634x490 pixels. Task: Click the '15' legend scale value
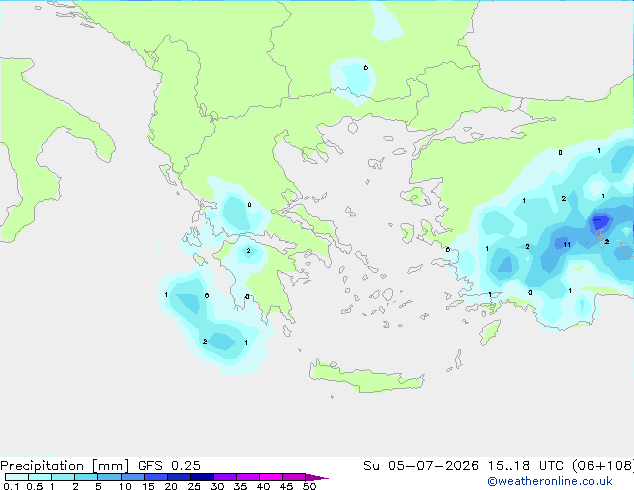(148, 486)
